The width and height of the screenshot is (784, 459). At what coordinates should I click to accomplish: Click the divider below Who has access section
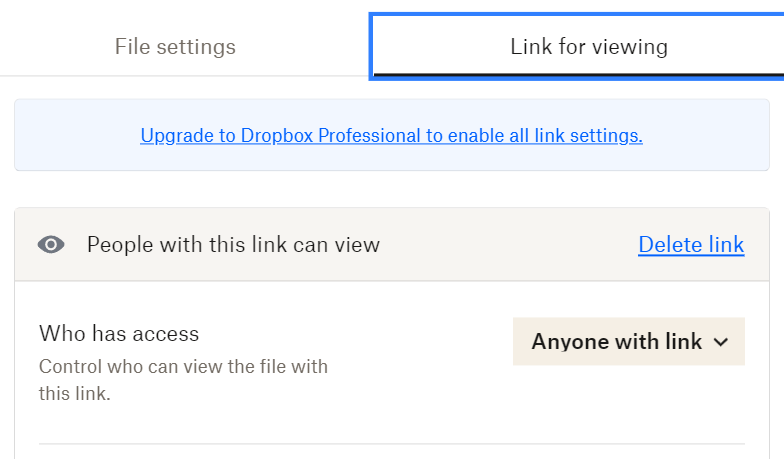(392, 444)
